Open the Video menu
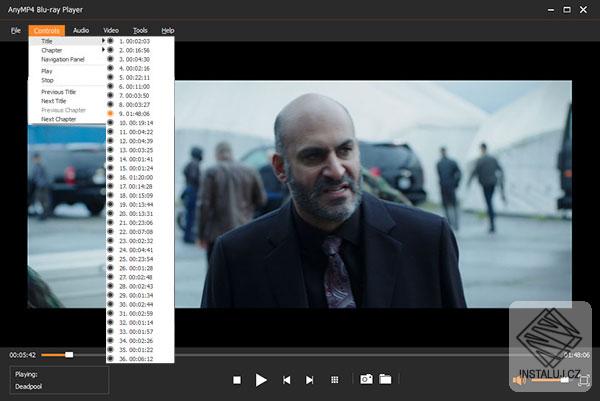 pyautogui.click(x=111, y=30)
